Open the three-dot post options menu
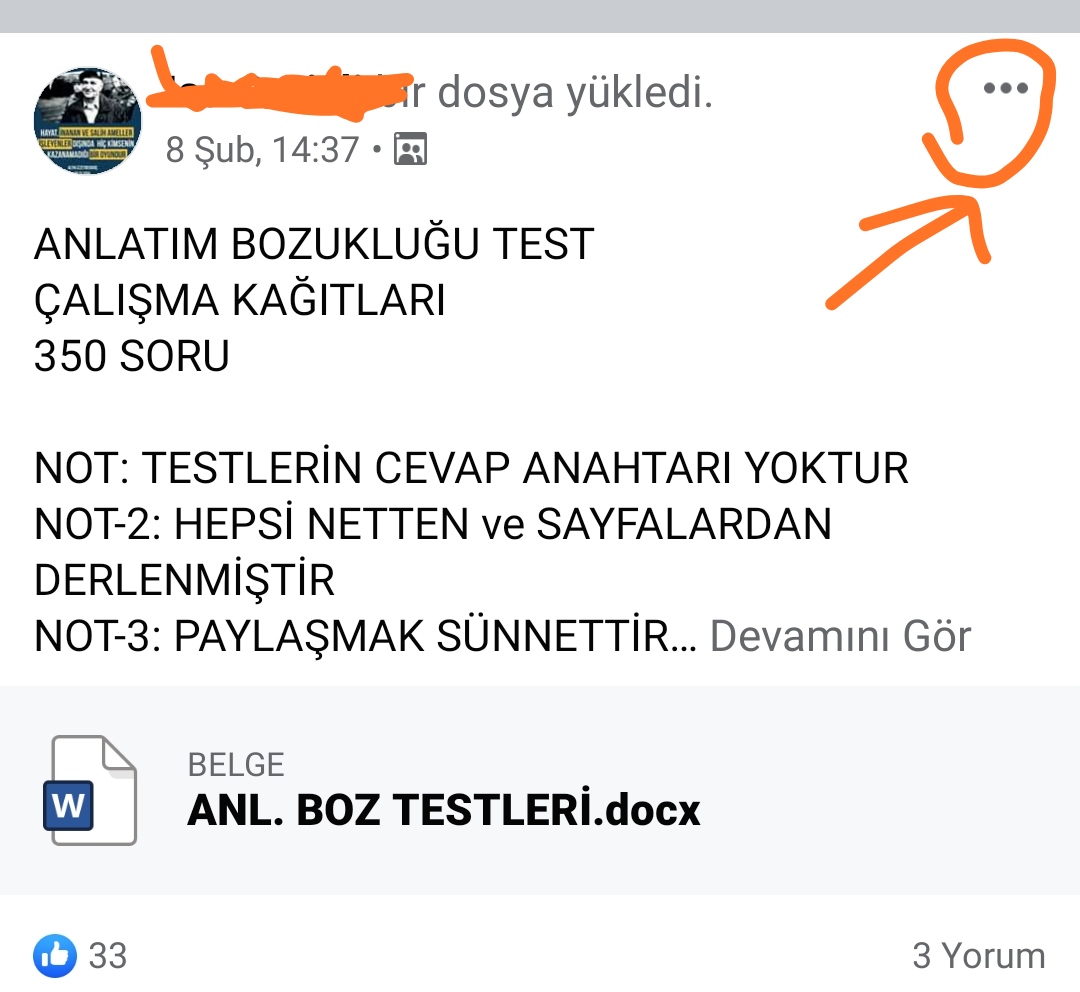 (x=1006, y=87)
